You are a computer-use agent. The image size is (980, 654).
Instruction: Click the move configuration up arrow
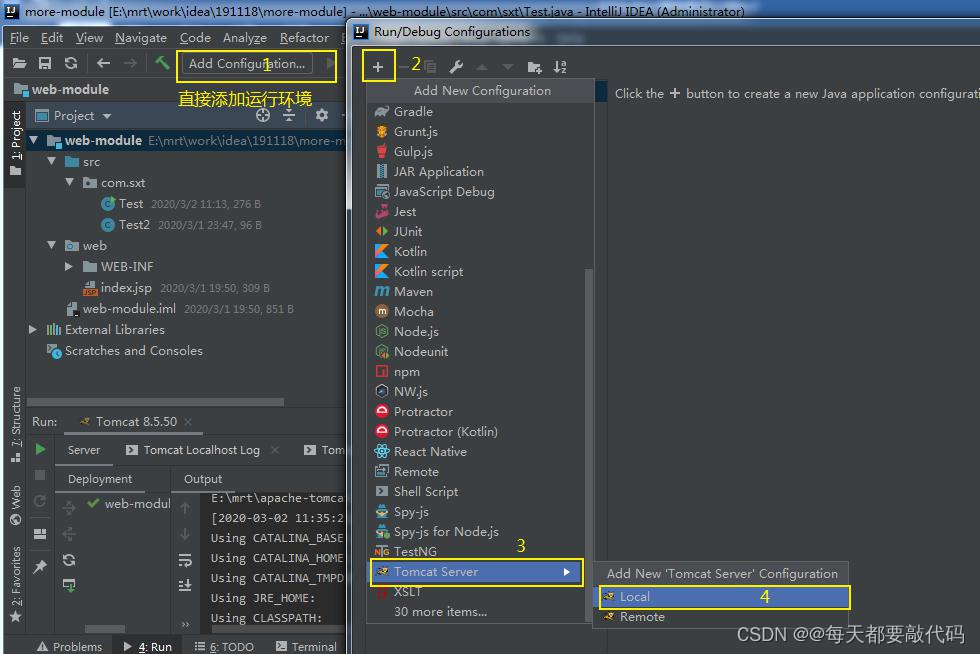(x=482, y=67)
